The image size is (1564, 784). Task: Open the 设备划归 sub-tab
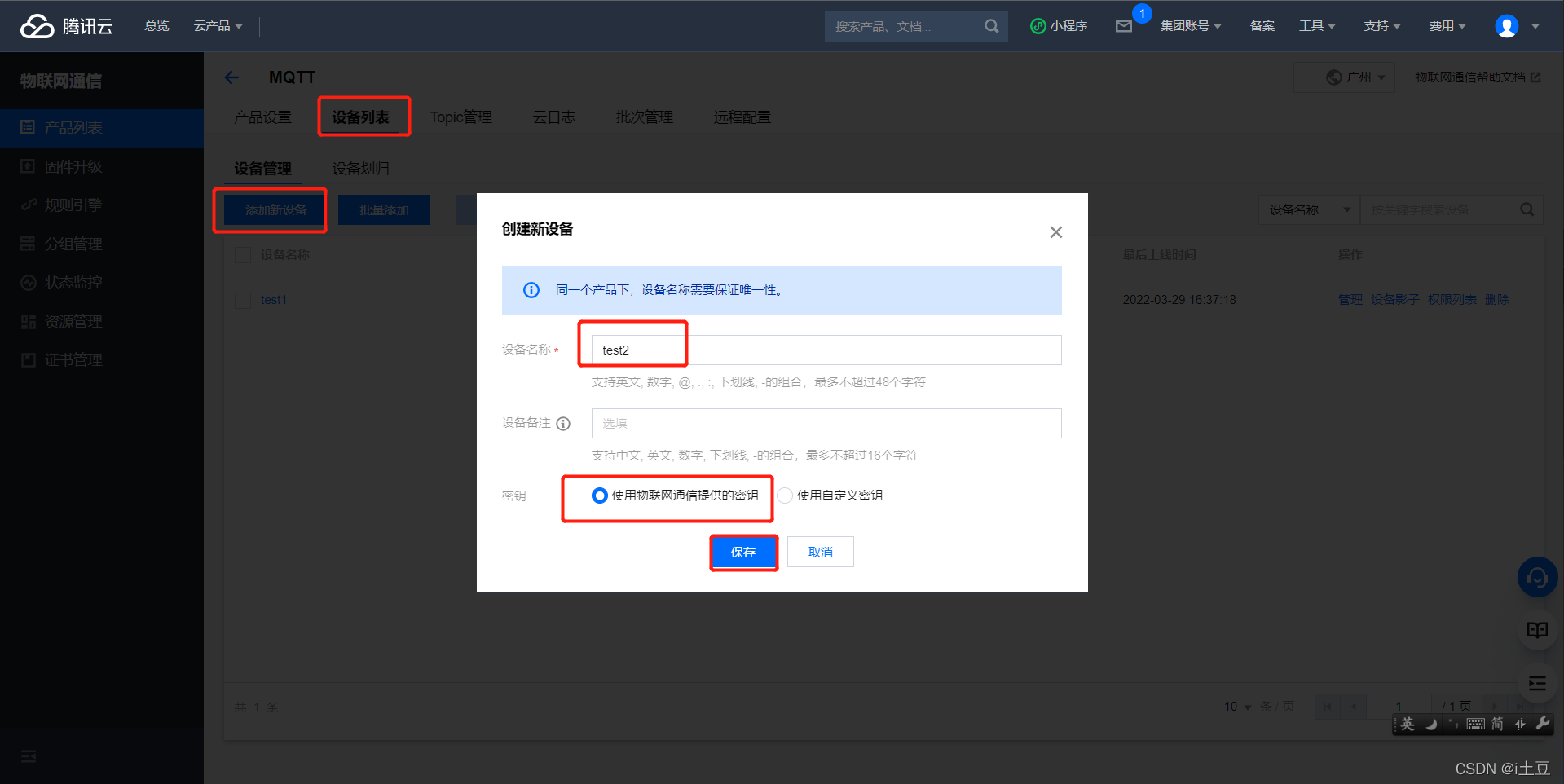[x=360, y=169]
